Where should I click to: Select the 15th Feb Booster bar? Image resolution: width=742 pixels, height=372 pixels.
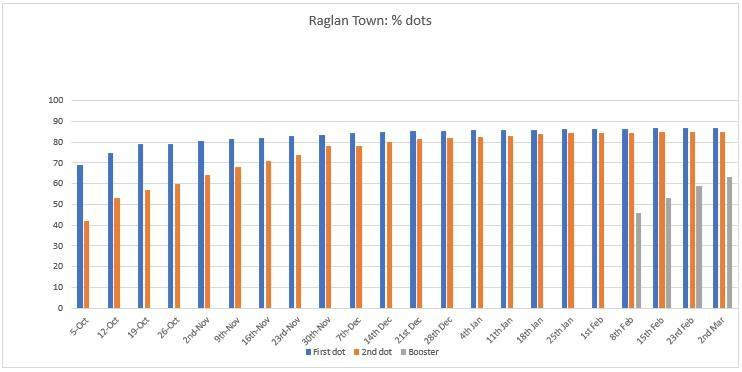tap(668, 253)
